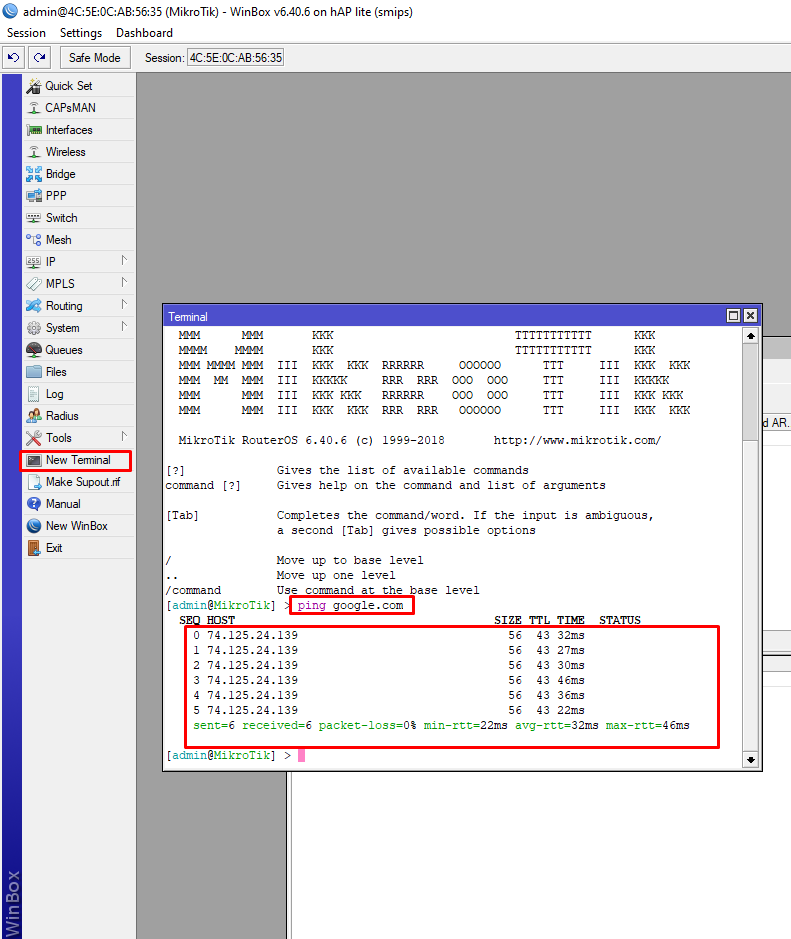
Task: Expand the IP submenu arrow
Action: [124, 261]
